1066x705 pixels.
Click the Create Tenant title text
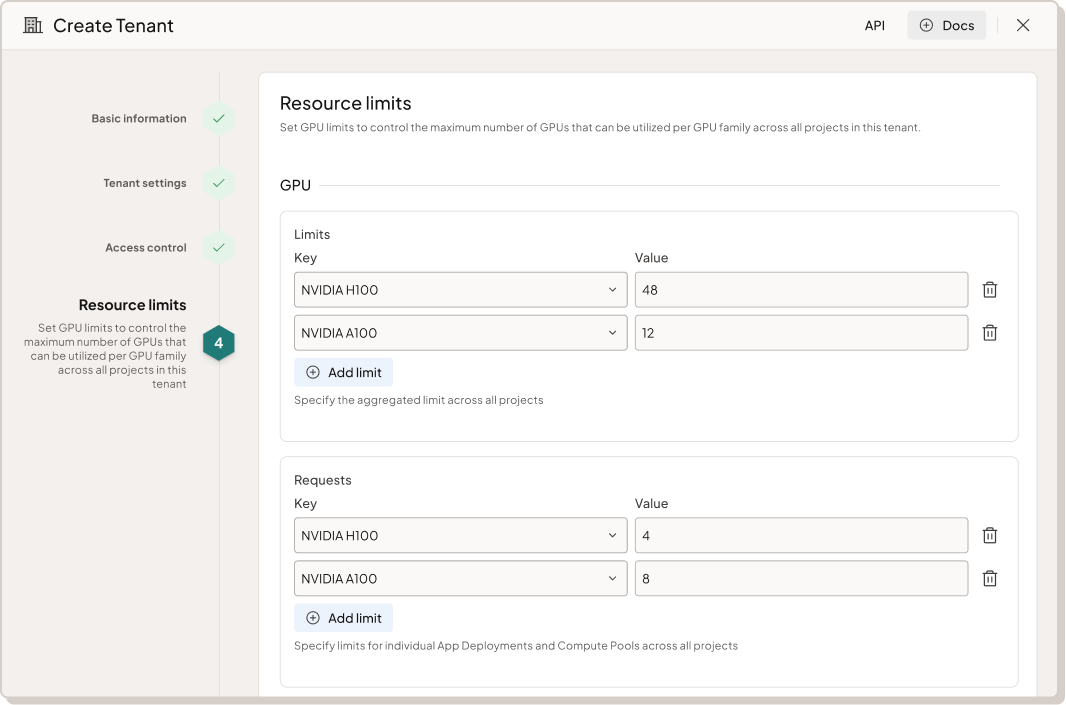(x=114, y=26)
